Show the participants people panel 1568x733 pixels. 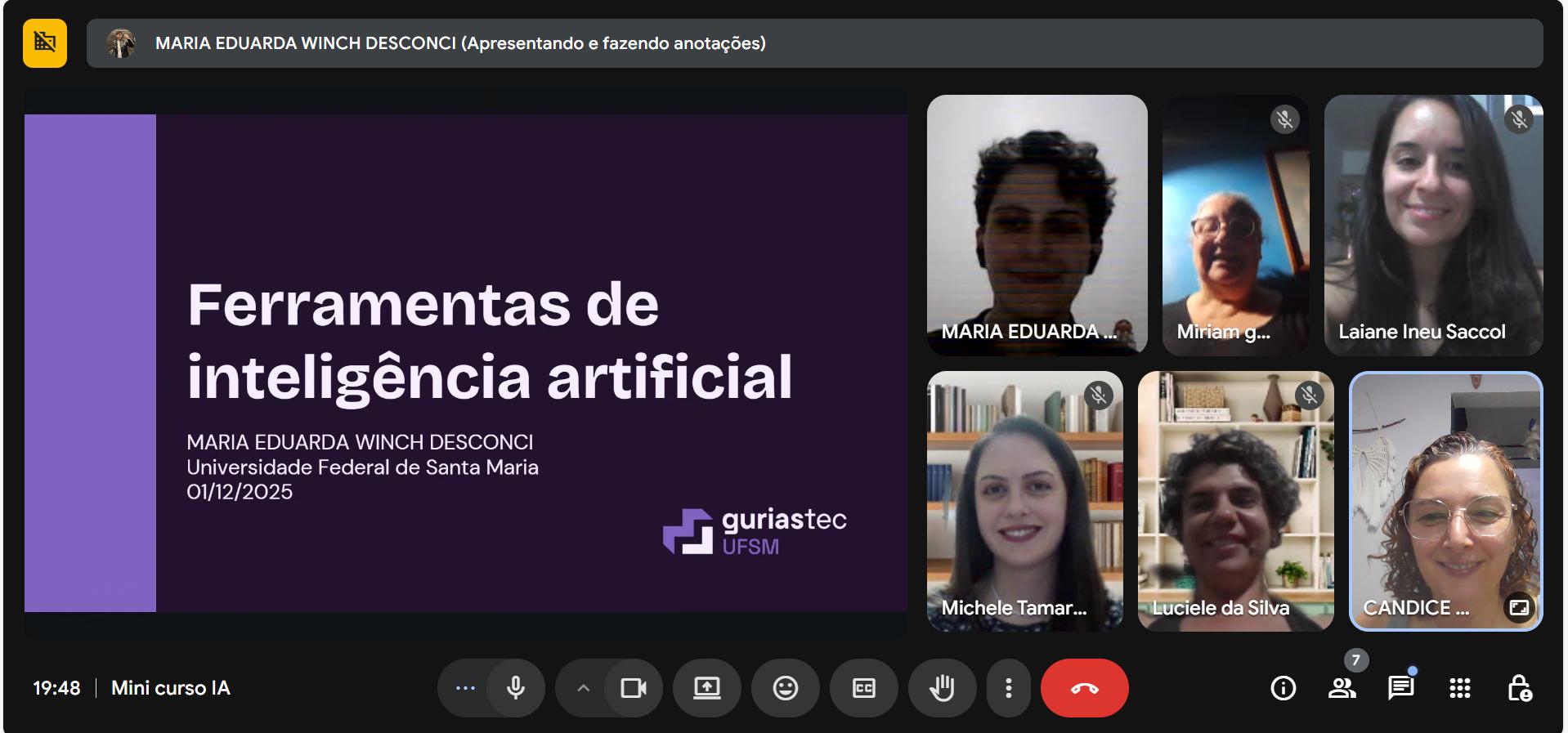coord(1342,688)
